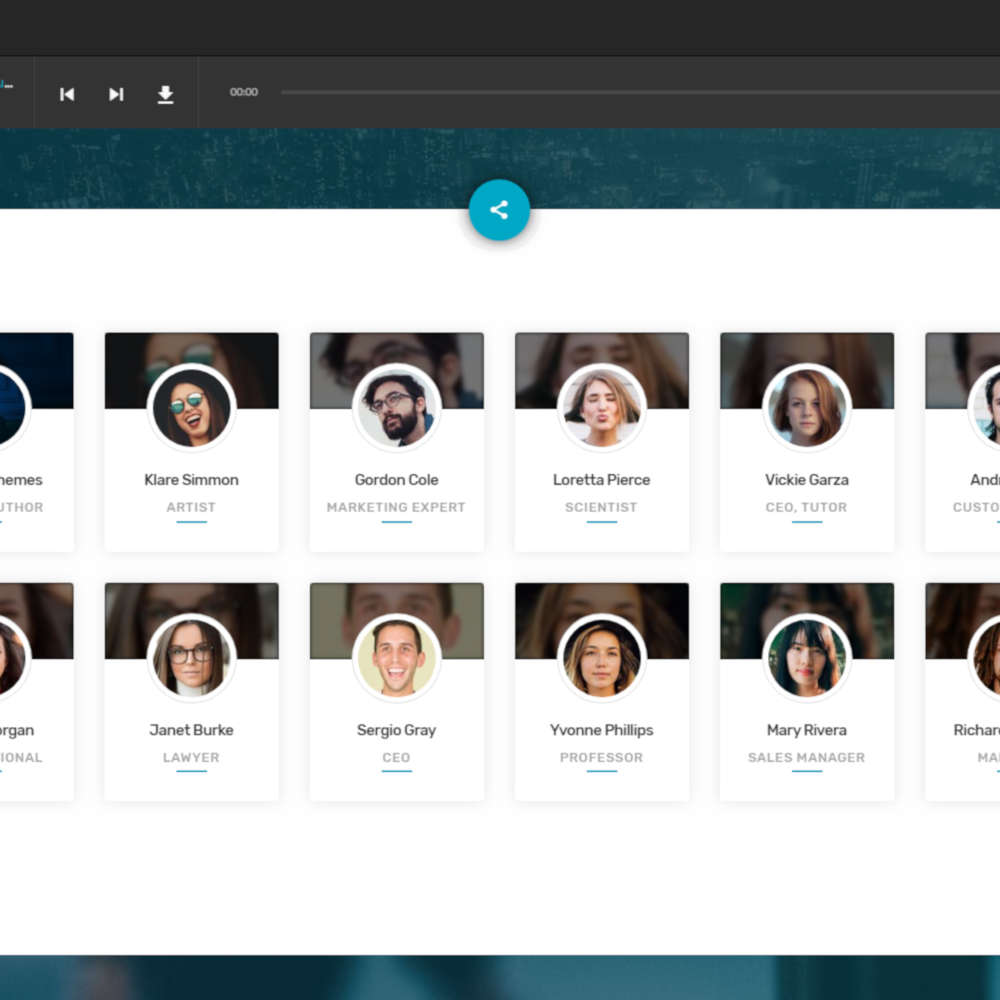Viewport: 1000px width, 1000px height.
Task: Go to Loretta Pierce's profile name
Action: coord(602,480)
